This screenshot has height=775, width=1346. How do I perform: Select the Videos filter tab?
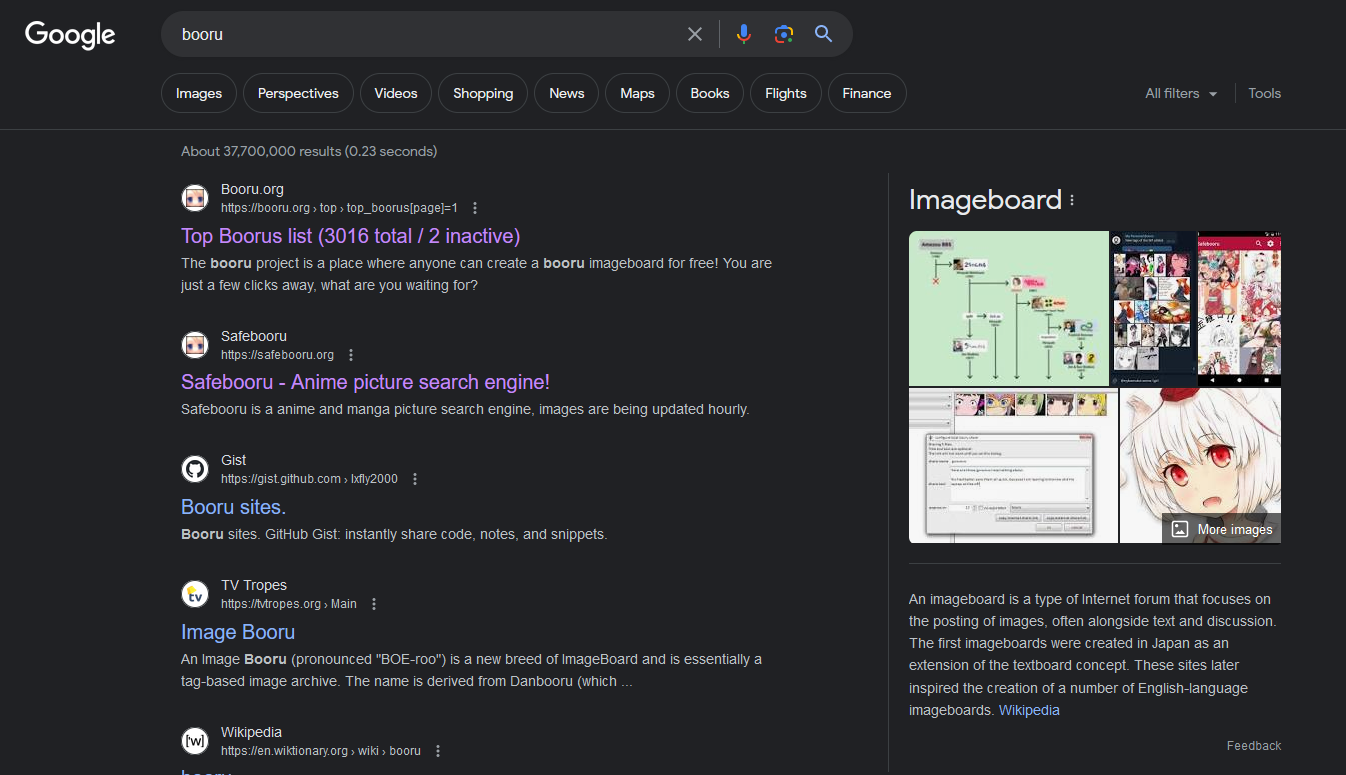click(396, 93)
